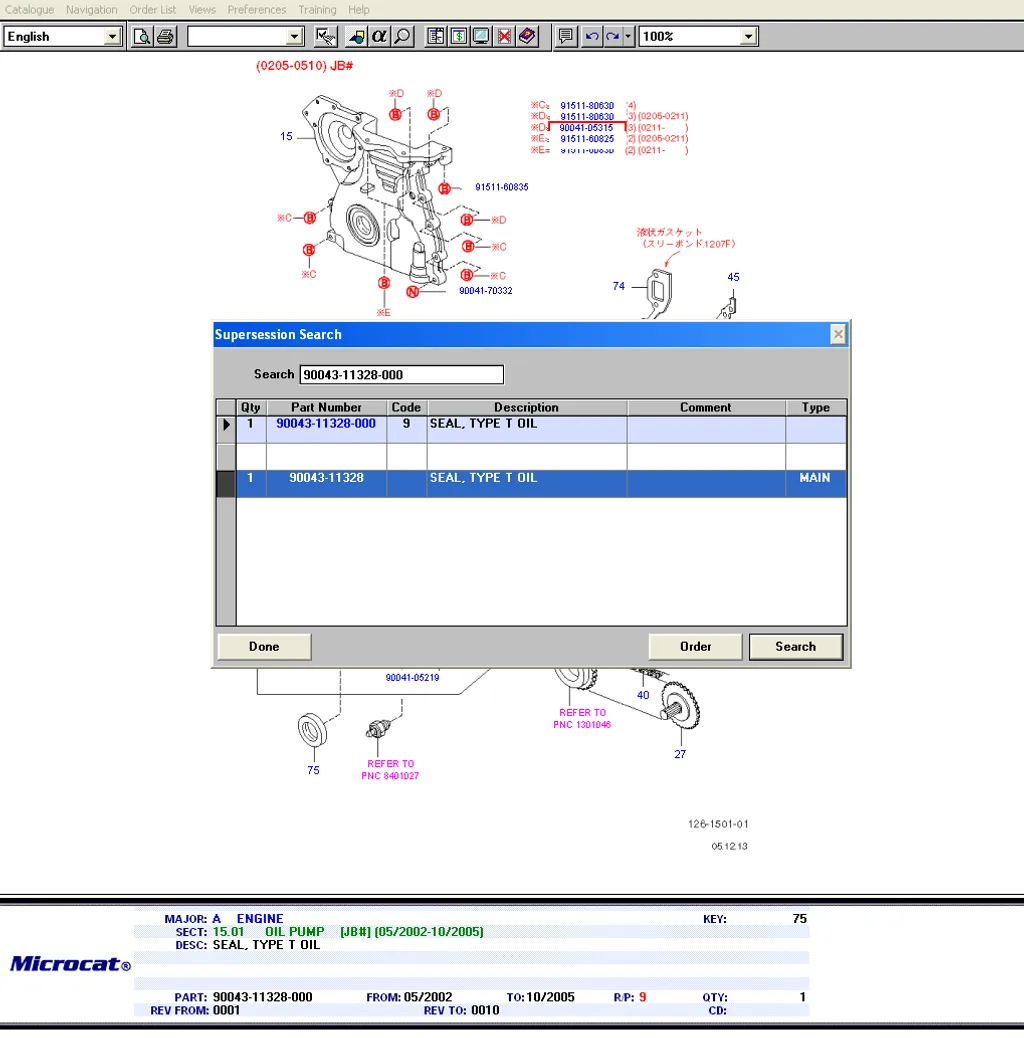Click the purple book icon
Image resolution: width=1024 pixels, height=1038 pixels.
pyautogui.click(x=528, y=36)
